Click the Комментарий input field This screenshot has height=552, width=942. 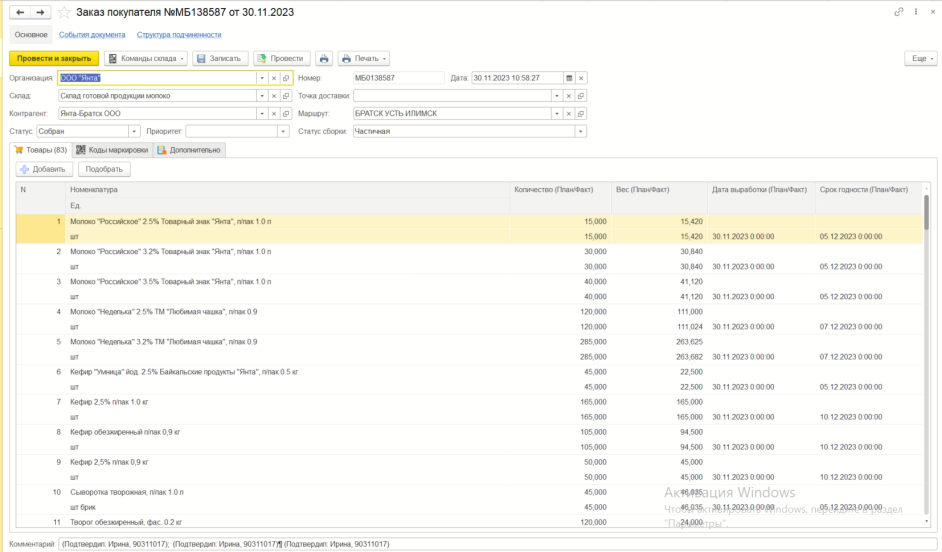498,544
